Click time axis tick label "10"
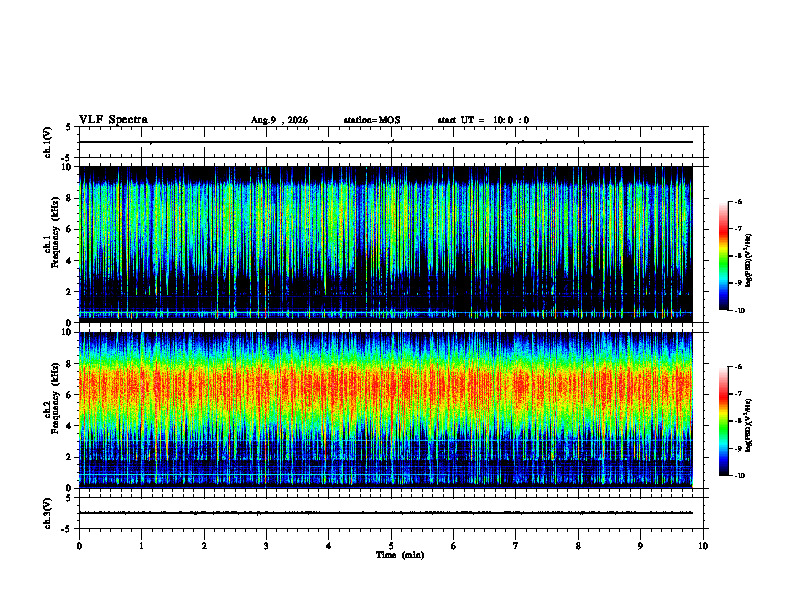 coord(703,546)
